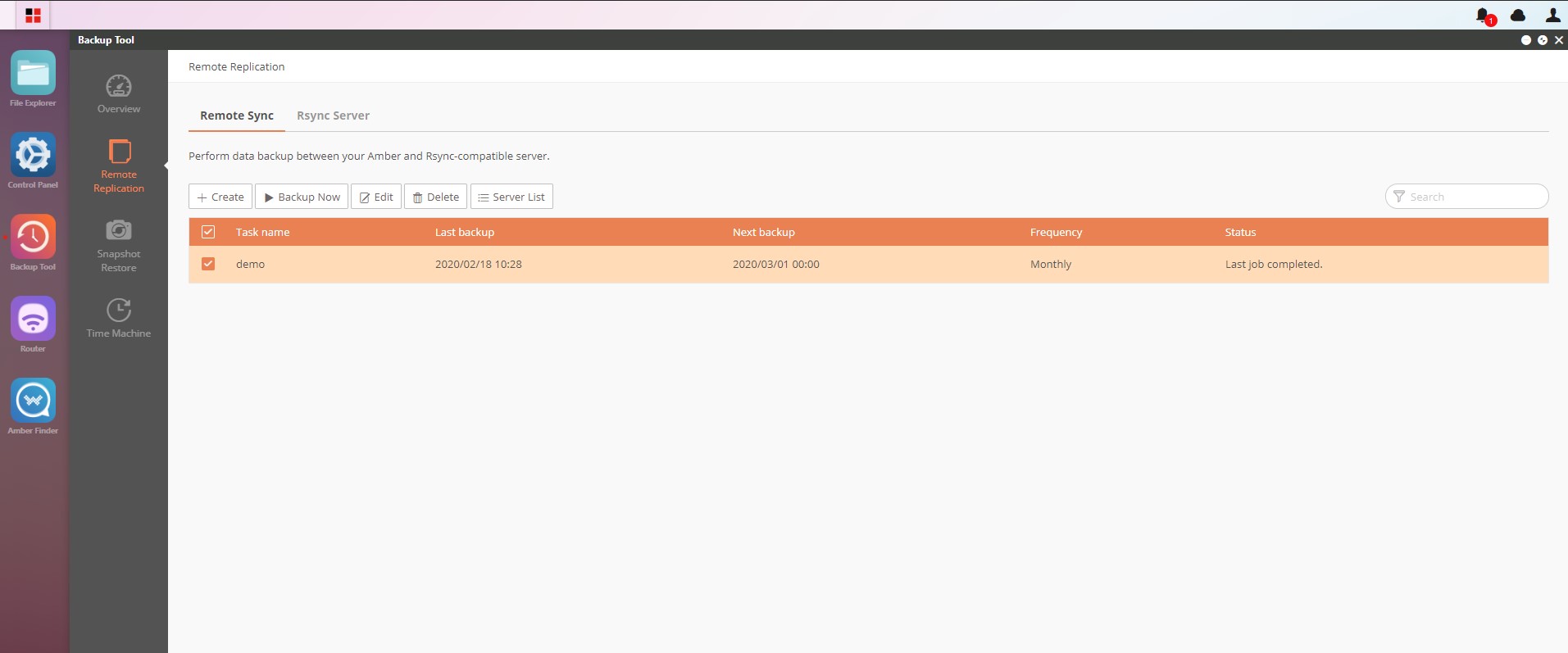This screenshot has height=653, width=1568.
Task: Open the notifications bell icon
Action: 1484,16
